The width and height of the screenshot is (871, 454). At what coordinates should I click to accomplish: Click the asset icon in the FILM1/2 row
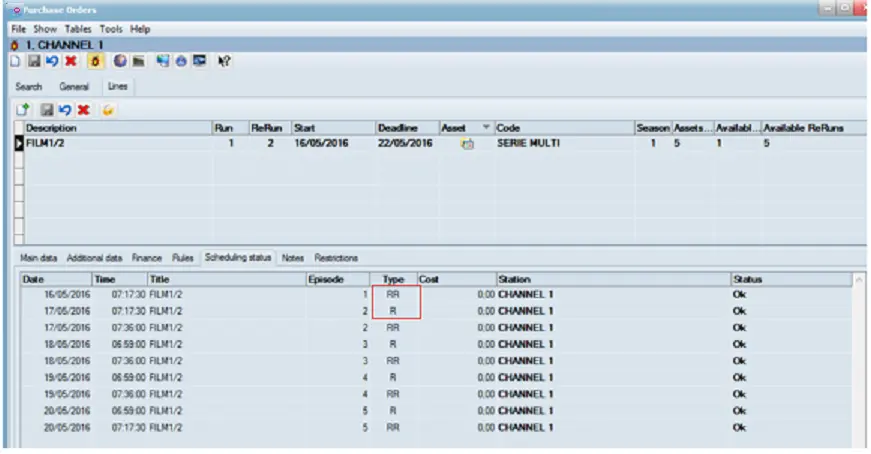(466, 144)
